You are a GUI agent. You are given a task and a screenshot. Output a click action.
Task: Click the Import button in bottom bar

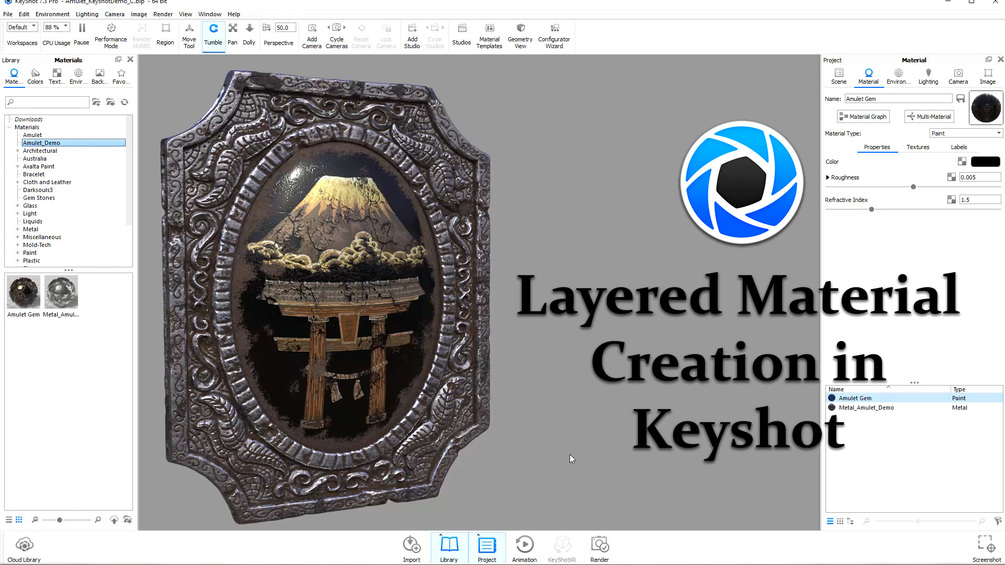point(411,550)
